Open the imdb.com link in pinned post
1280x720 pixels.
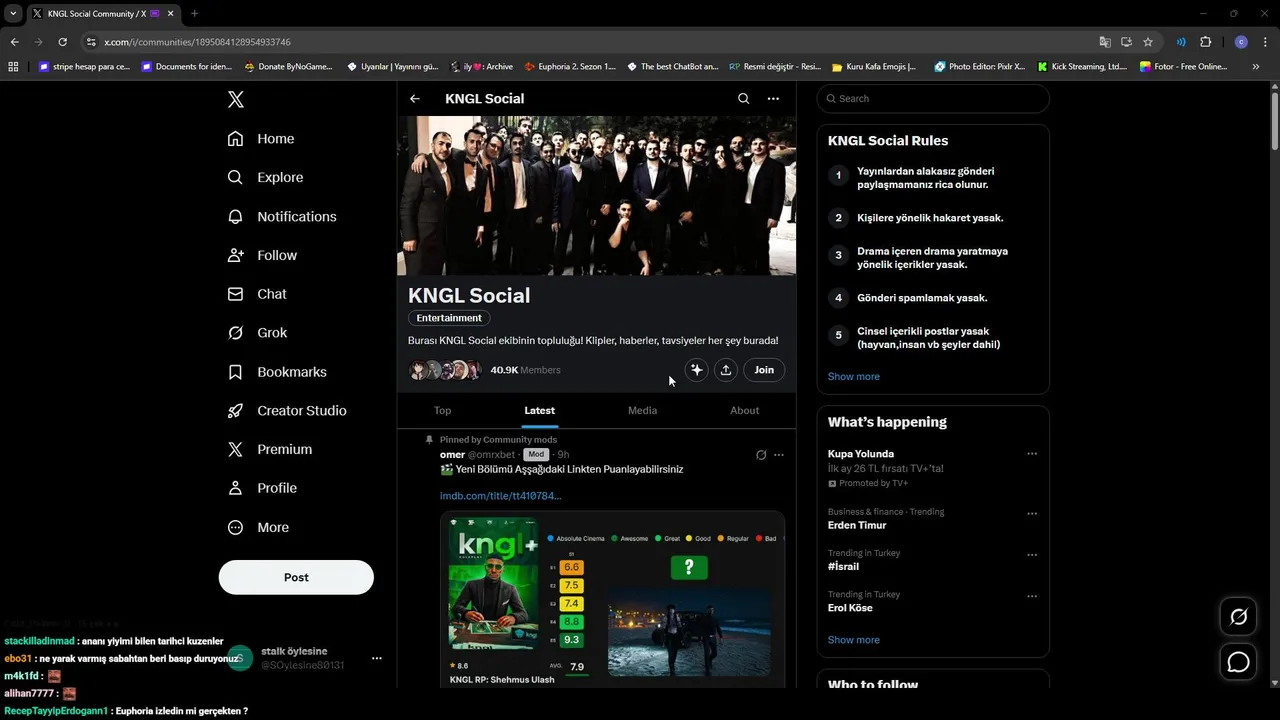[x=501, y=496]
